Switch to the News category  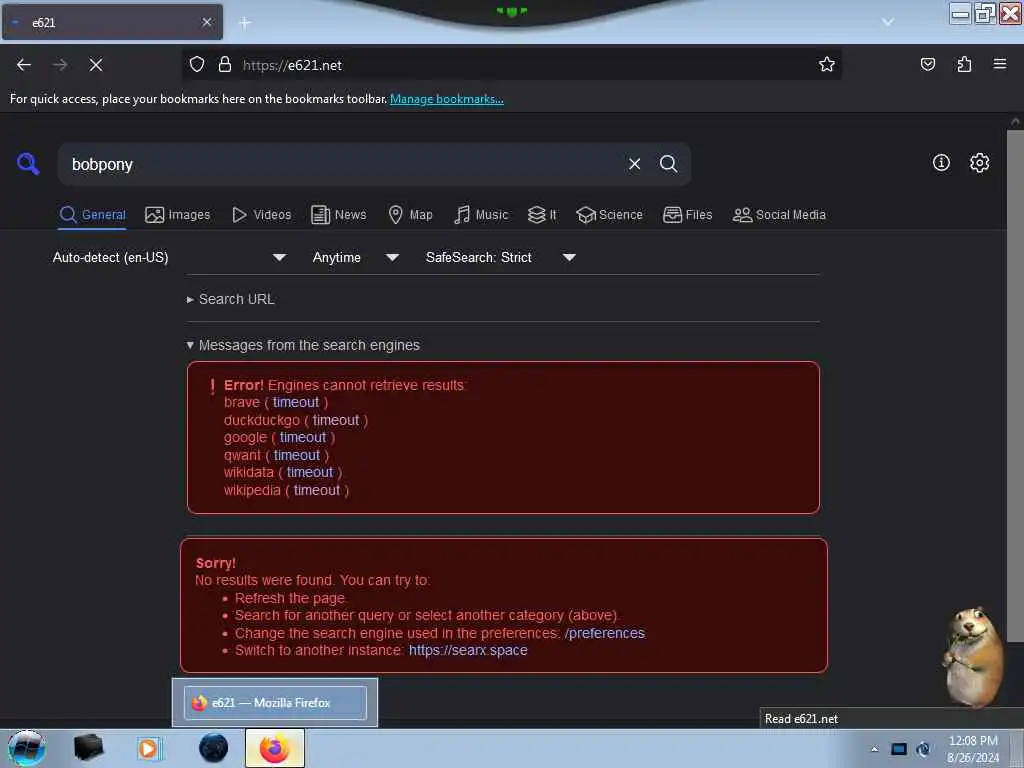tap(338, 215)
